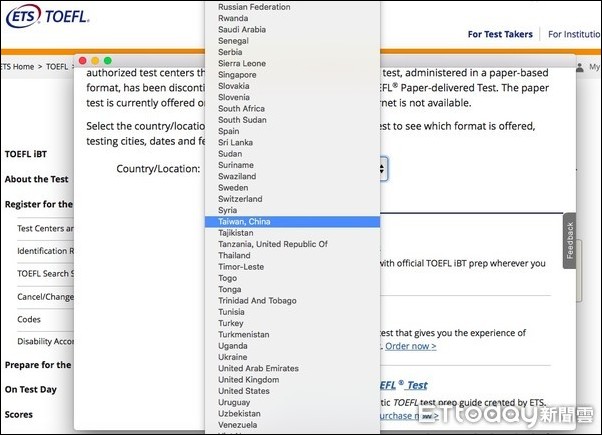This screenshot has width=602, height=435.
Task: Select Spain from the country list
Action: [229, 131]
